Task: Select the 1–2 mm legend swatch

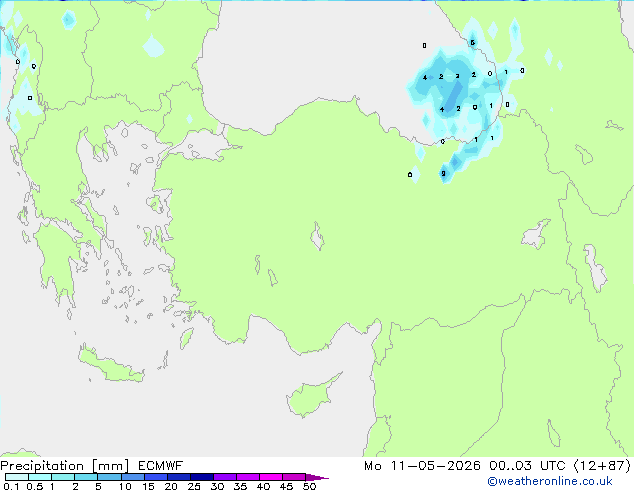Action: 63,477
